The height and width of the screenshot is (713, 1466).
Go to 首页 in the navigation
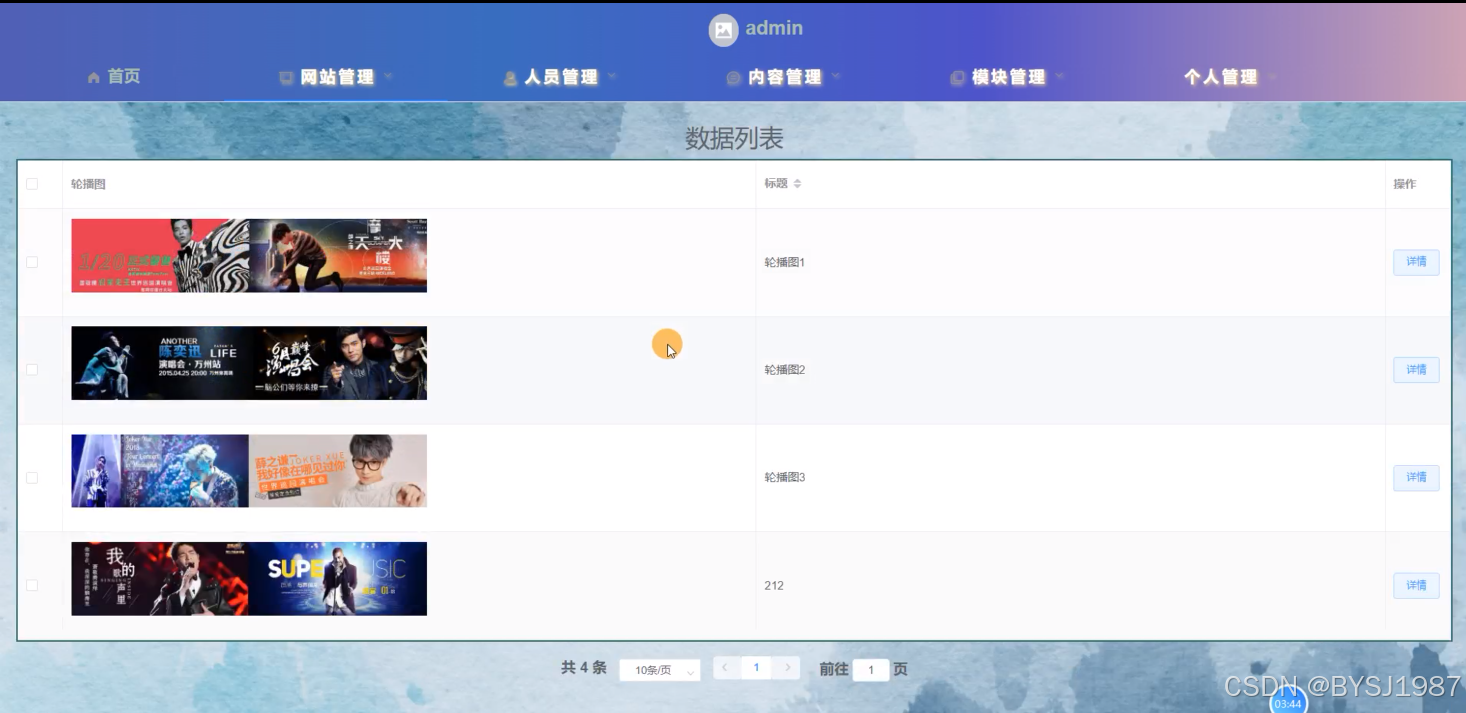[124, 77]
